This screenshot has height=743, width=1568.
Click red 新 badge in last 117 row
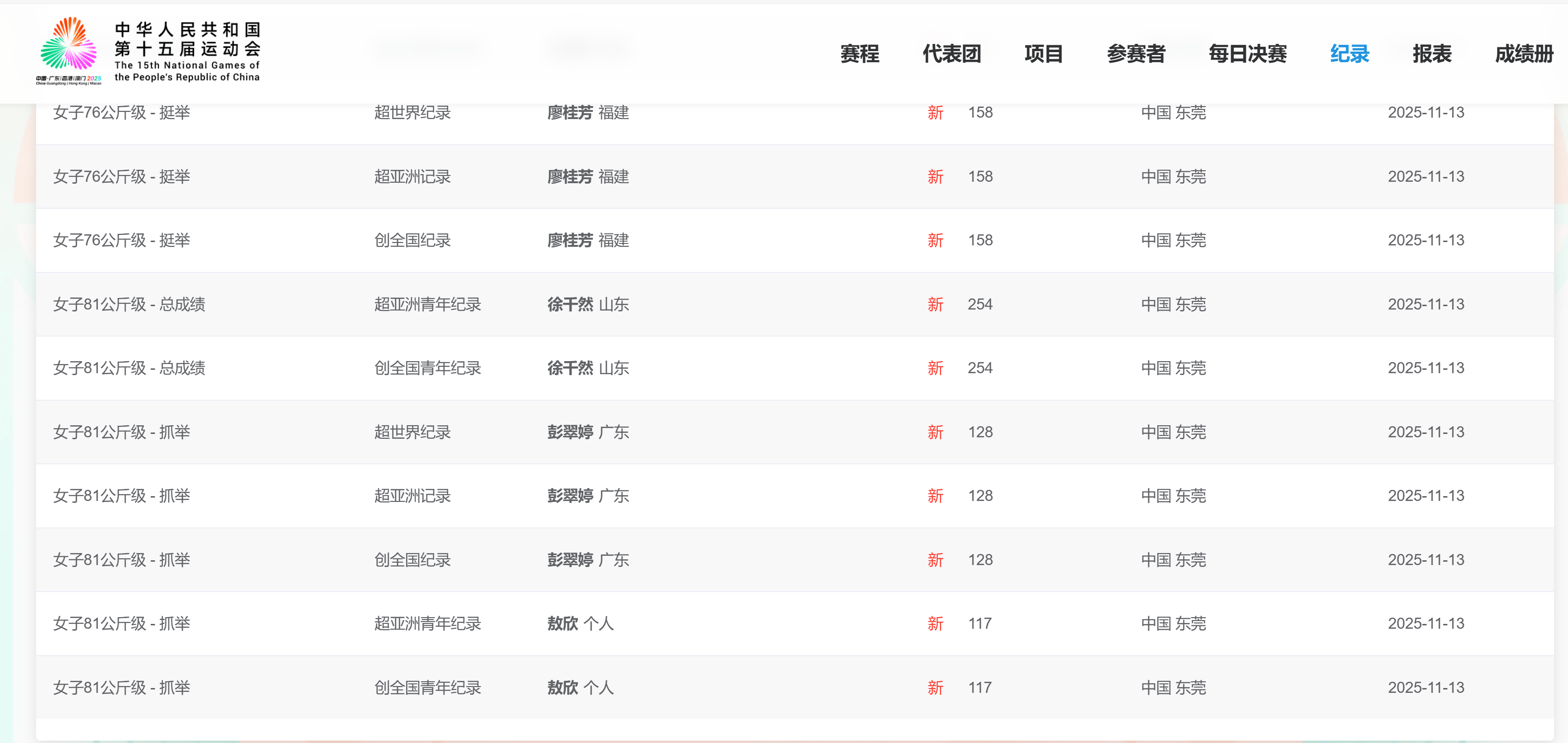pos(935,688)
